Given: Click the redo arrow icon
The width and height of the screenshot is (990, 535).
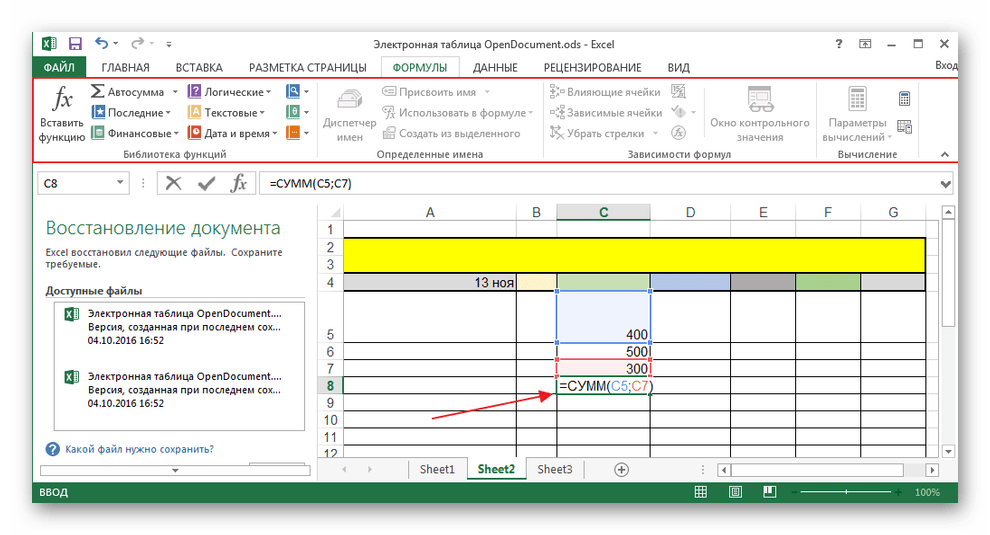Looking at the screenshot, I should [137, 43].
